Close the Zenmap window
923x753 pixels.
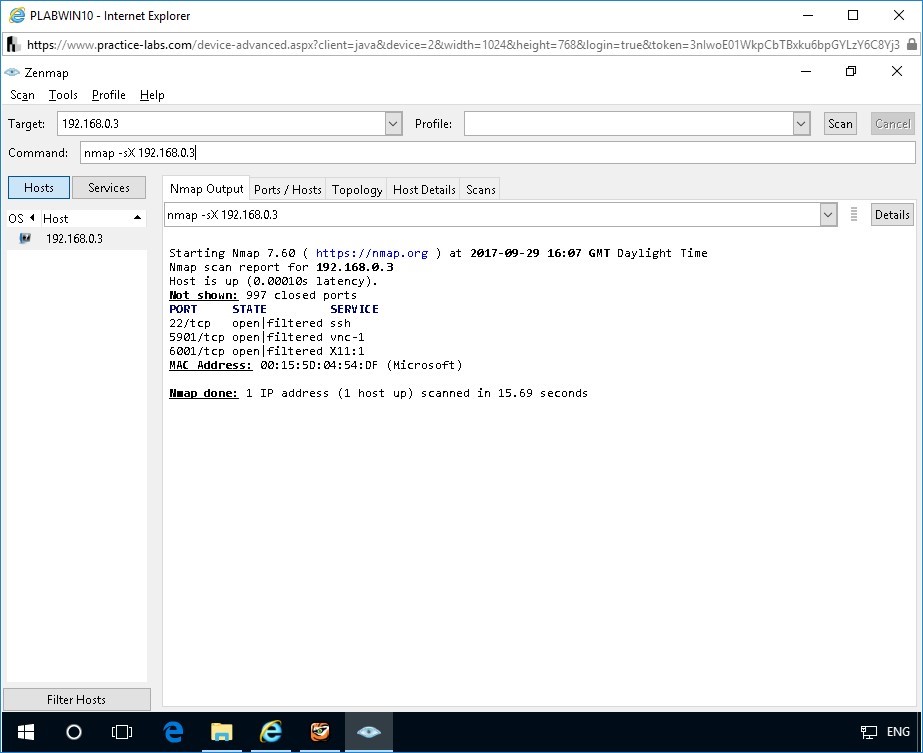point(897,71)
